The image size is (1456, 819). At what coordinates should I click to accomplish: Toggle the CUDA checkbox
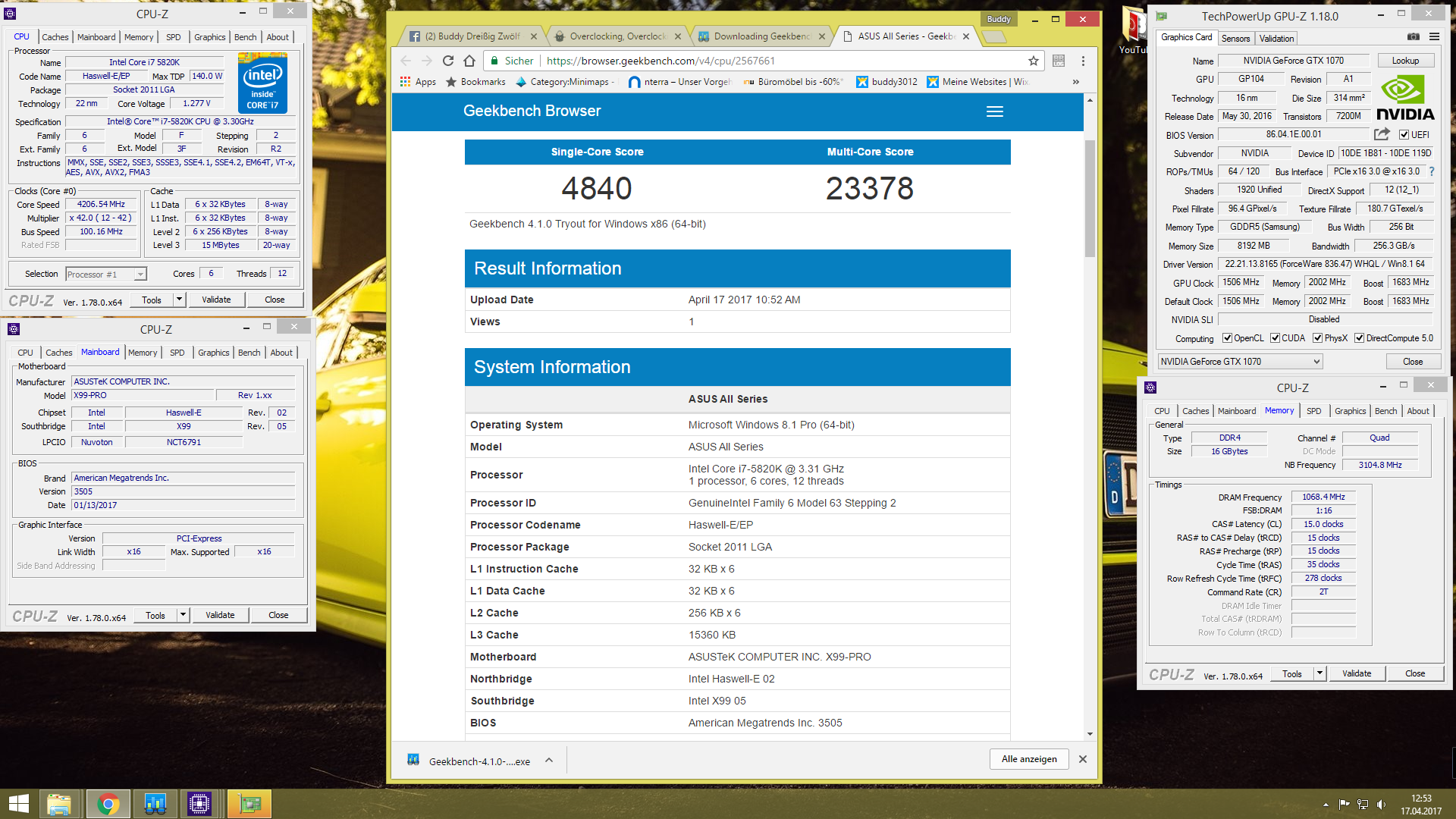[x=1275, y=338]
